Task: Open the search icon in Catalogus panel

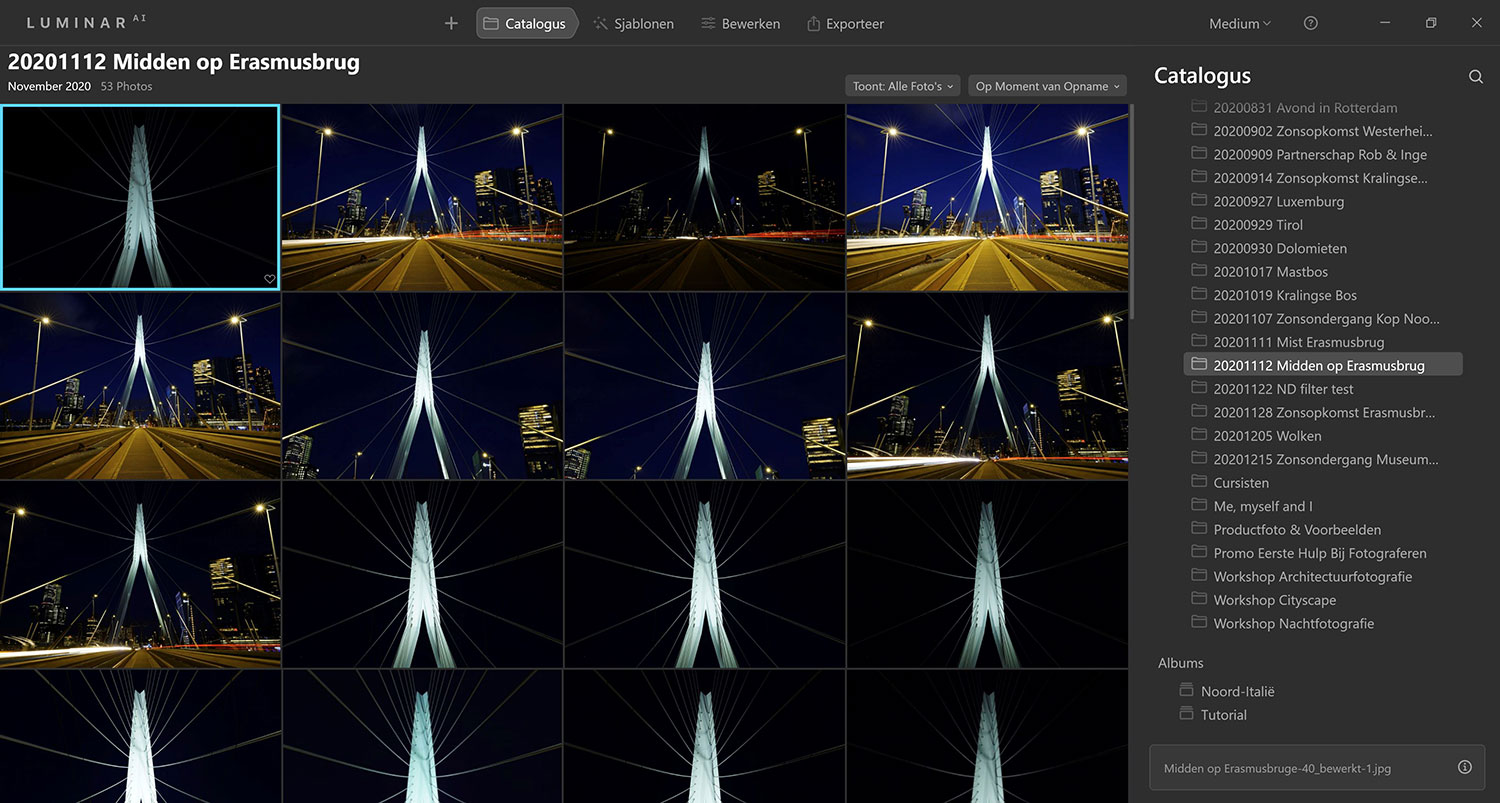Action: pyautogui.click(x=1475, y=77)
